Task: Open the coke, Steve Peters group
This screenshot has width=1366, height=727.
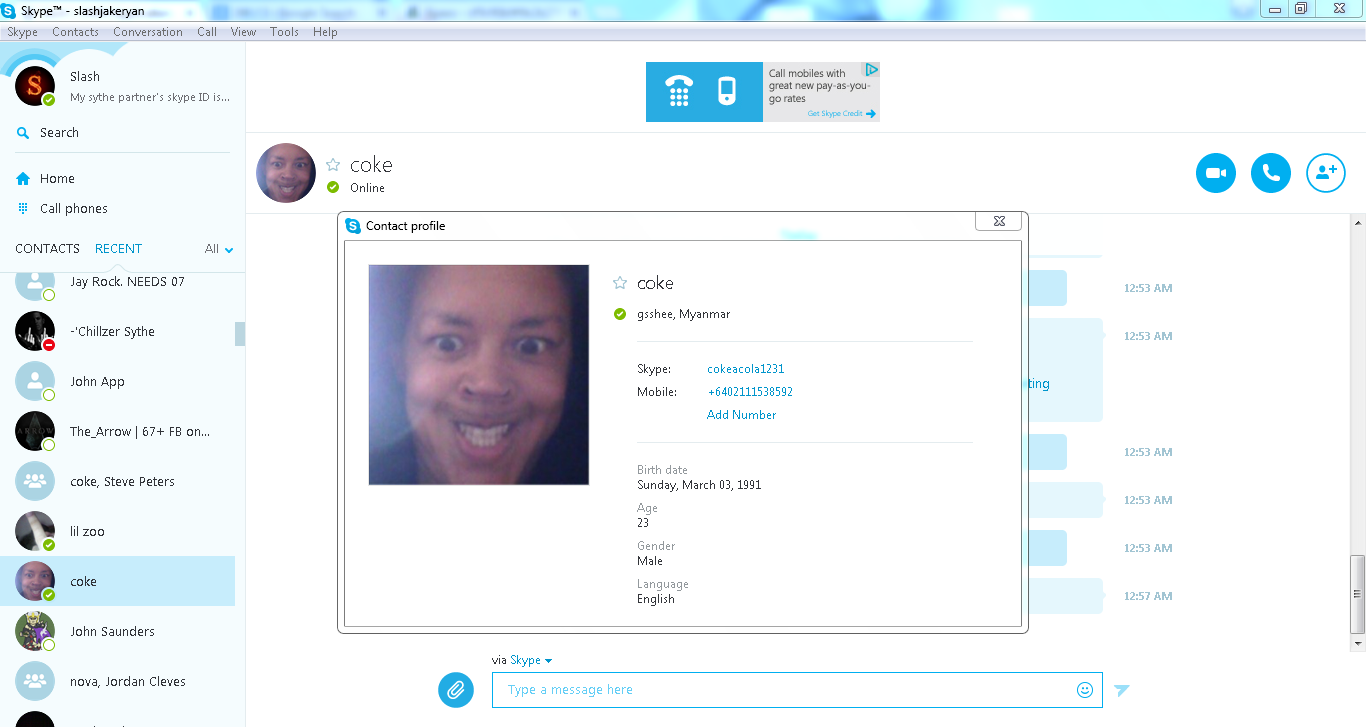Action: click(x=117, y=481)
